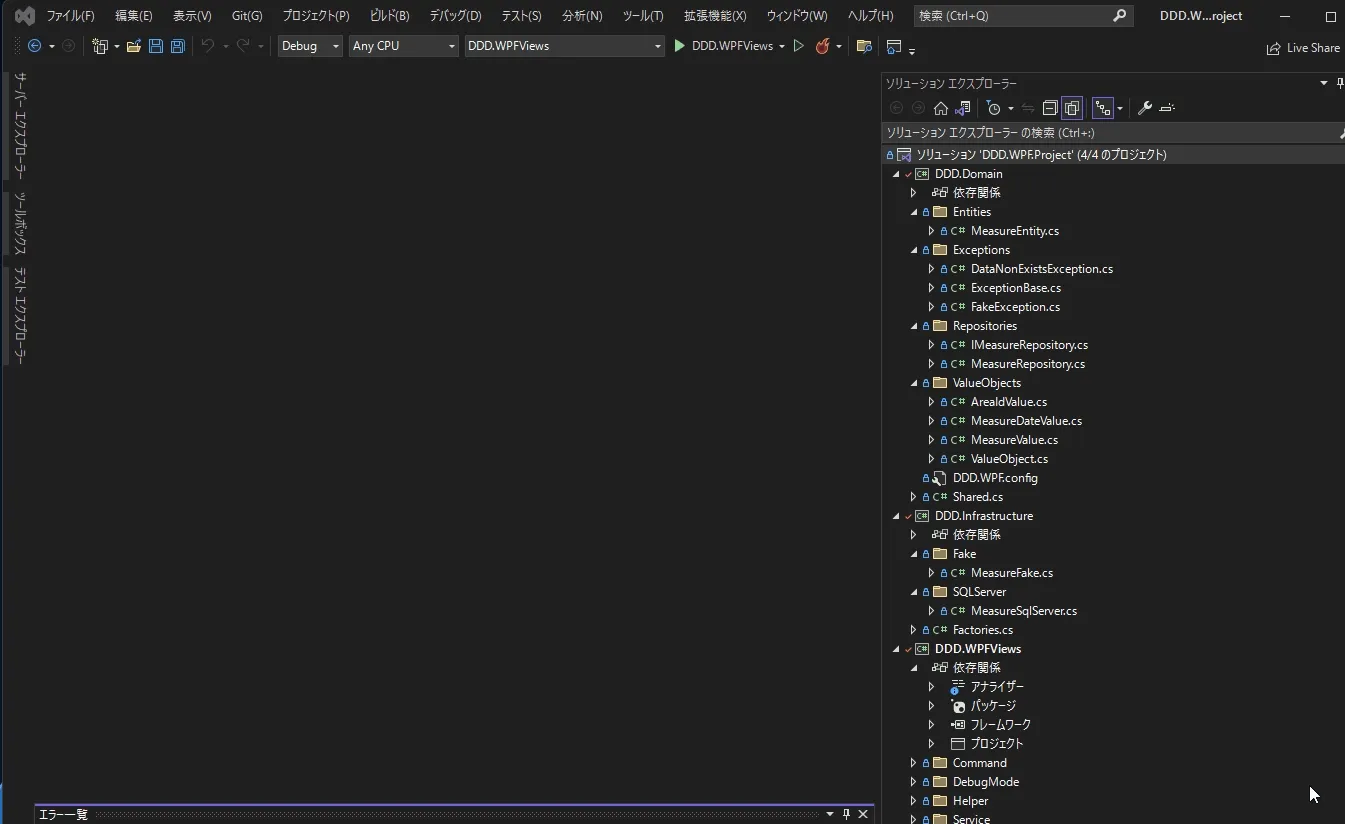Click the Redo arrow icon
The height and width of the screenshot is (824, 1345).
(242, 46)
